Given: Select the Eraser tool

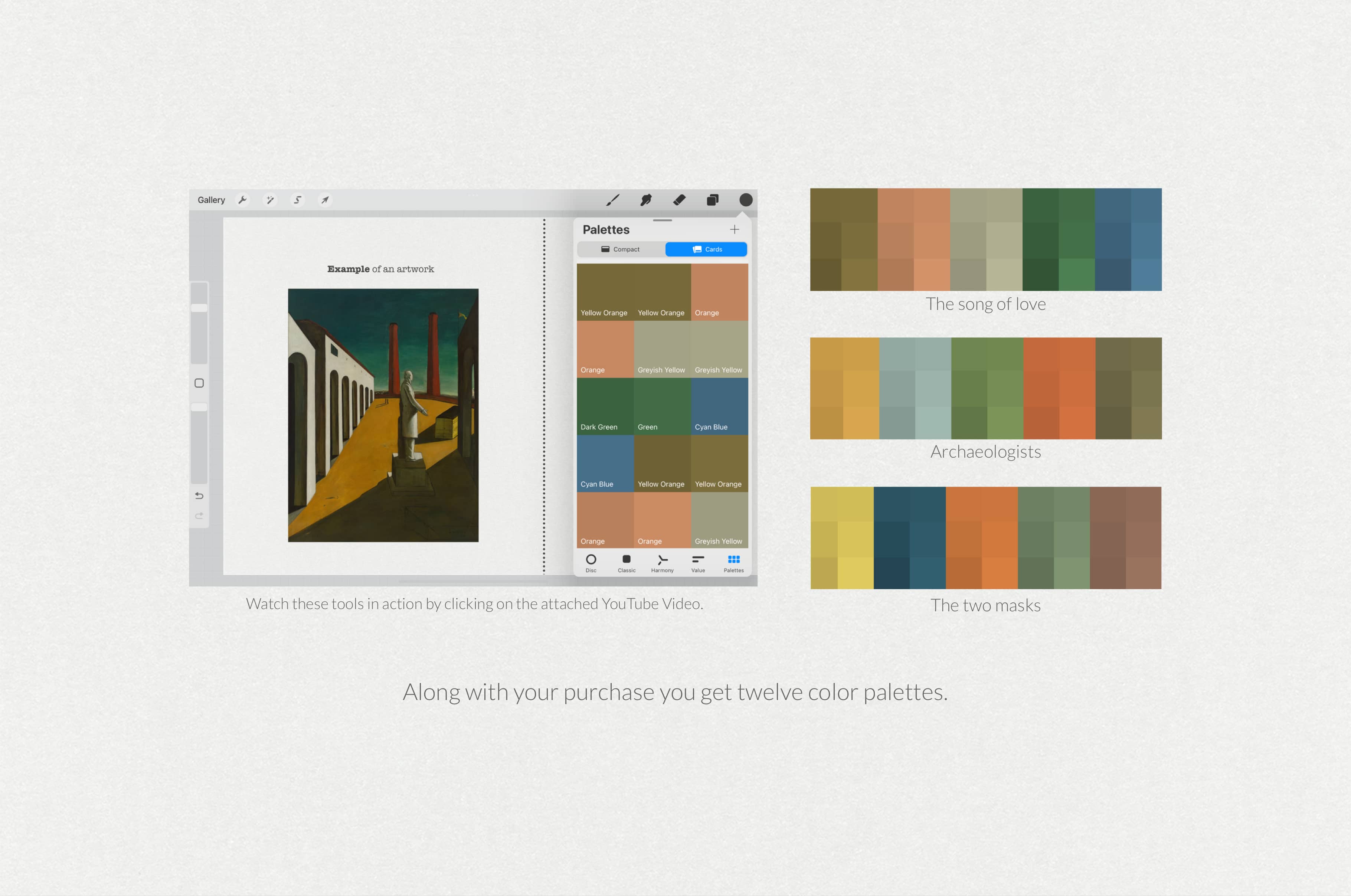Looking at the screenshot, I should tap(679, 199).
